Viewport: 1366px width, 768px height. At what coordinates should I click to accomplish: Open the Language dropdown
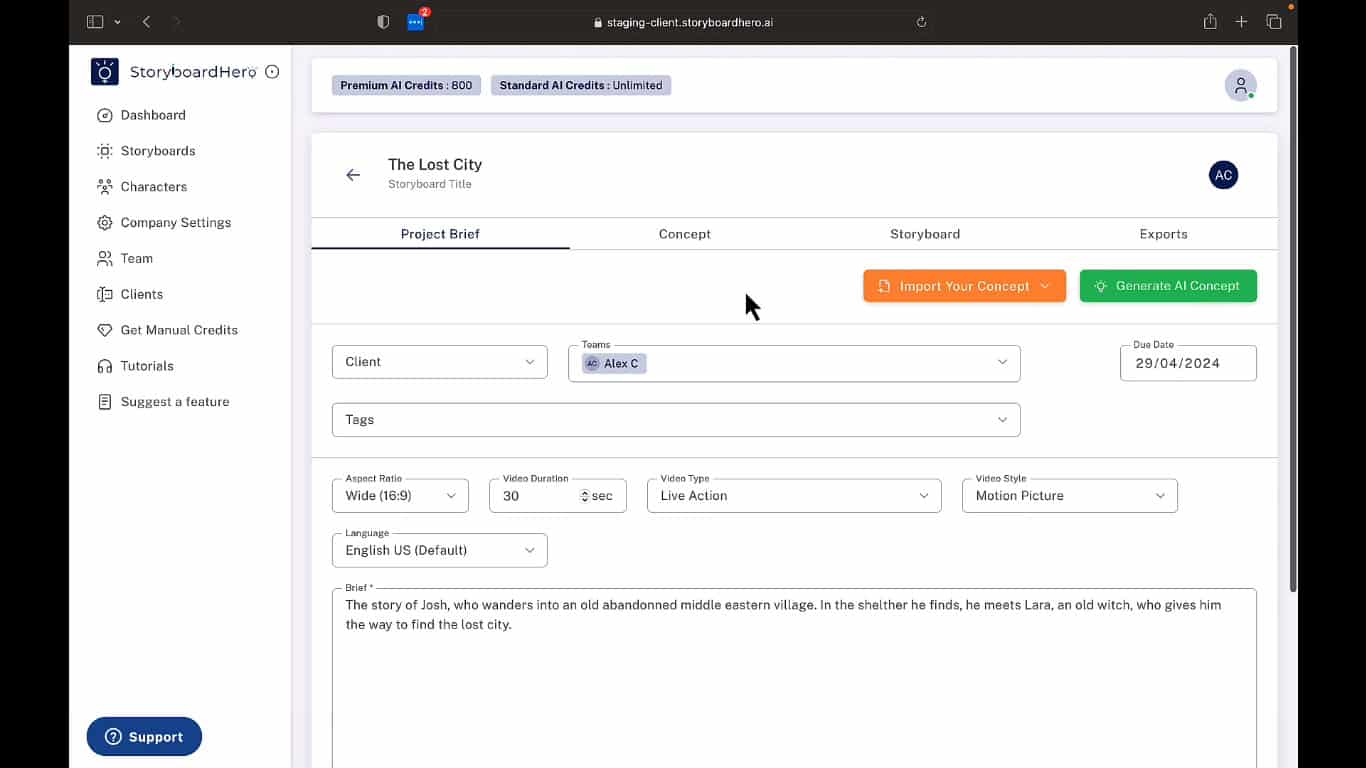point(440,550)
